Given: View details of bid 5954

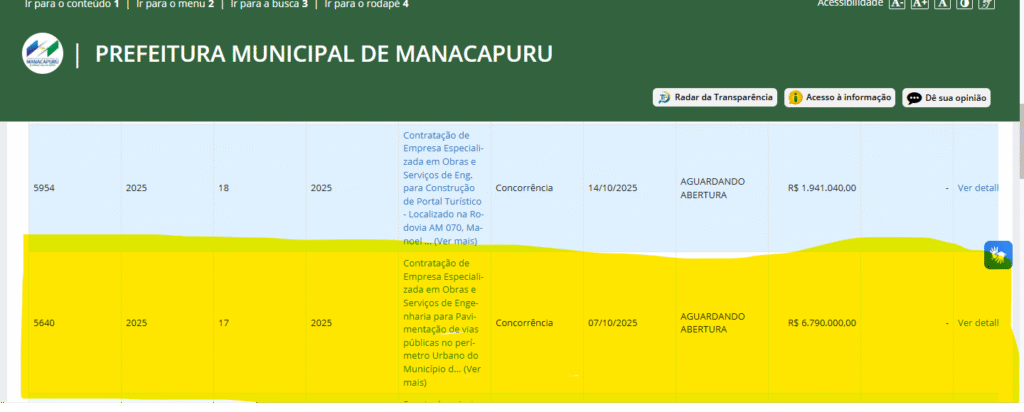Looking at the screenshot, I should (977, 188).
